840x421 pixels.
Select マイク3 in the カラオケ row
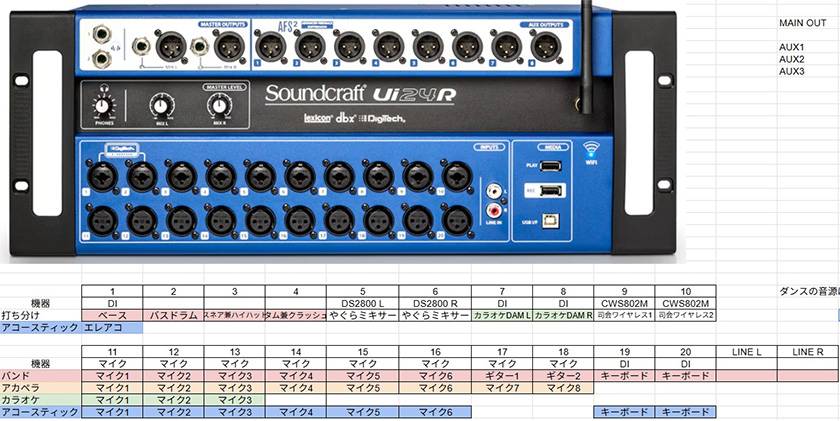(x=234, y=400)
